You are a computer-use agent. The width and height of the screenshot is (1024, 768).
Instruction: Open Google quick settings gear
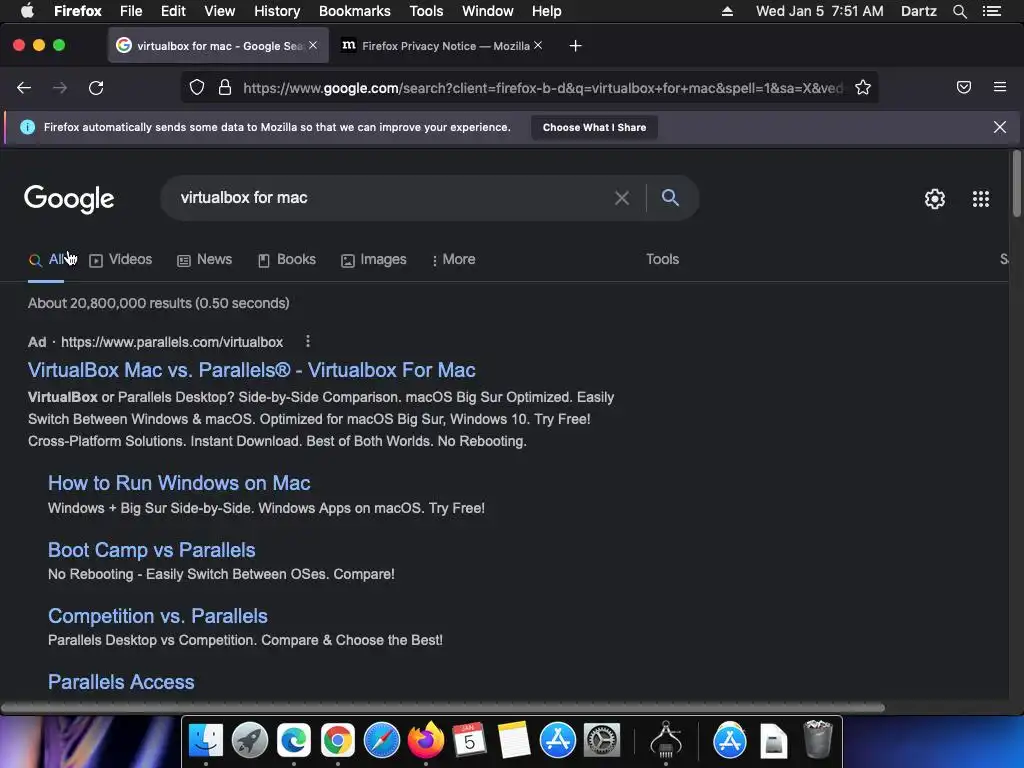[935, 199]
